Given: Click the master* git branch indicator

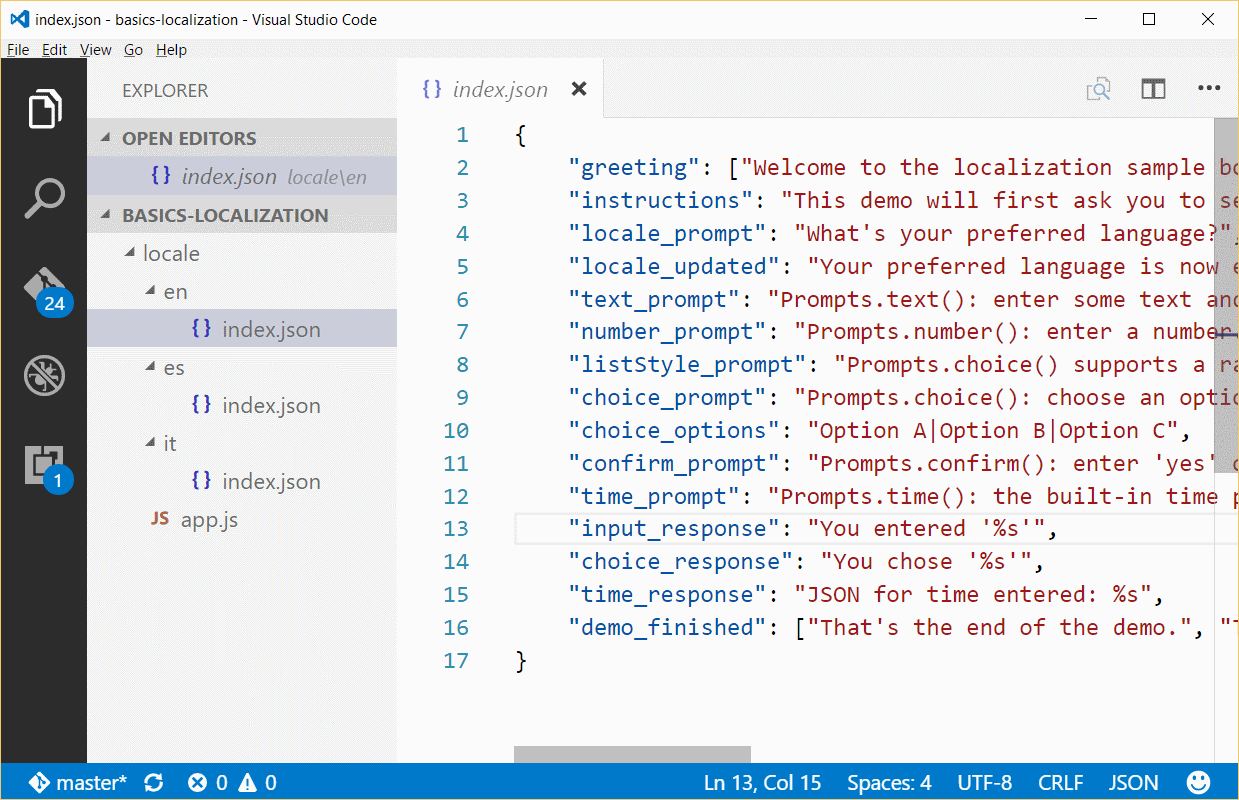Looking at the screenshot, I should pyautogui.click(x=78, y=782).
